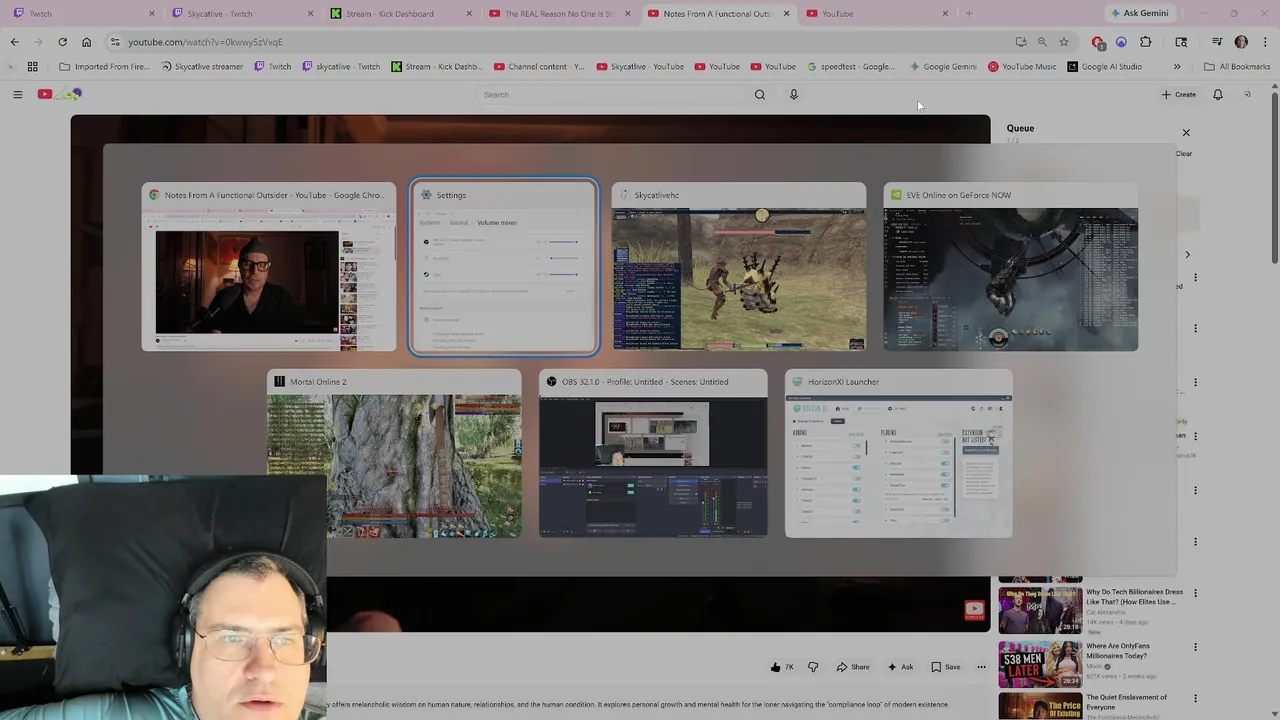Click the YouTube search magnifier button
Screen dimensions: 1280x720
point(760,95)
